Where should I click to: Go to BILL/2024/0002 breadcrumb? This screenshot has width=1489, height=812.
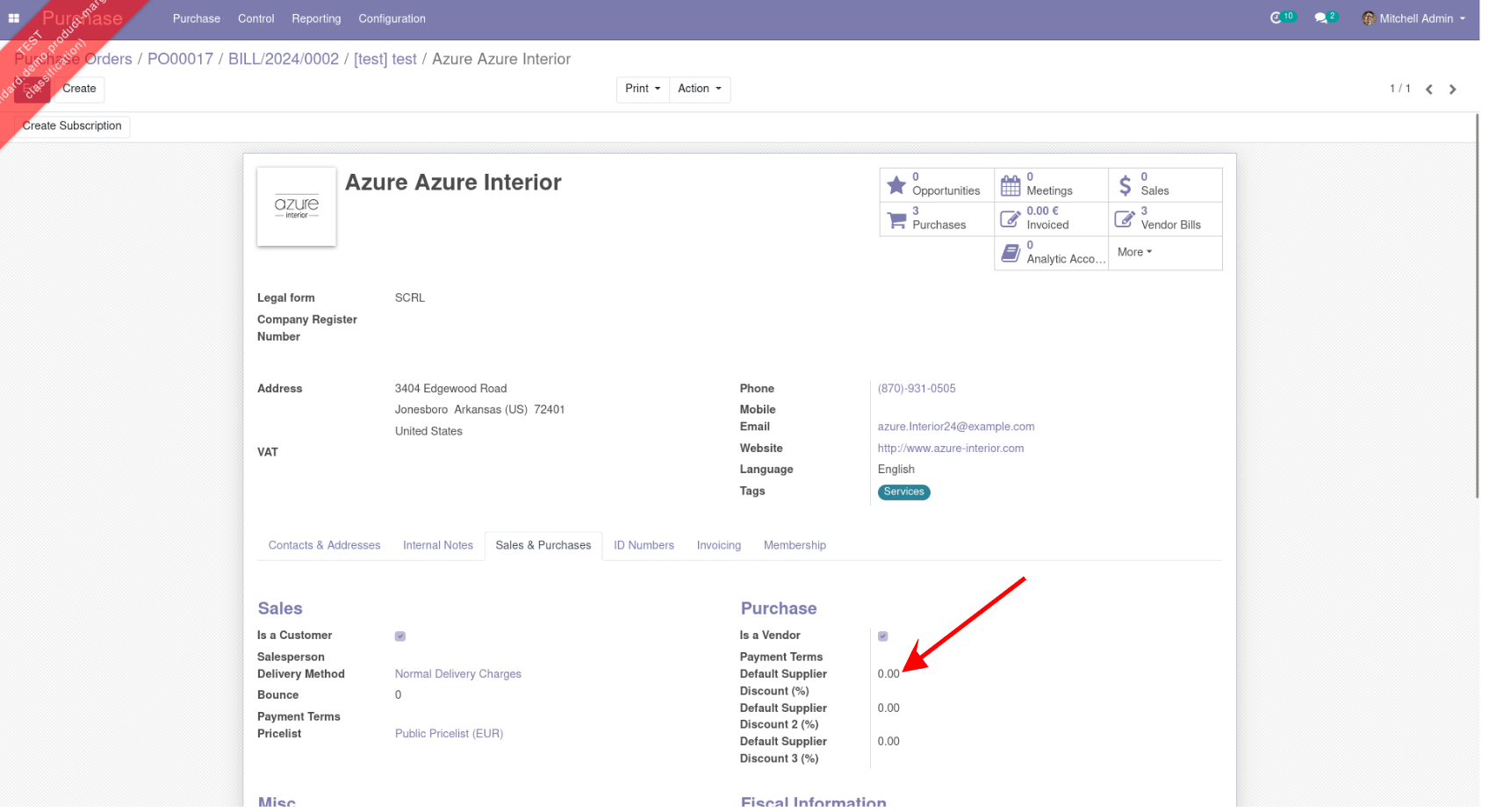pos(284,59)
